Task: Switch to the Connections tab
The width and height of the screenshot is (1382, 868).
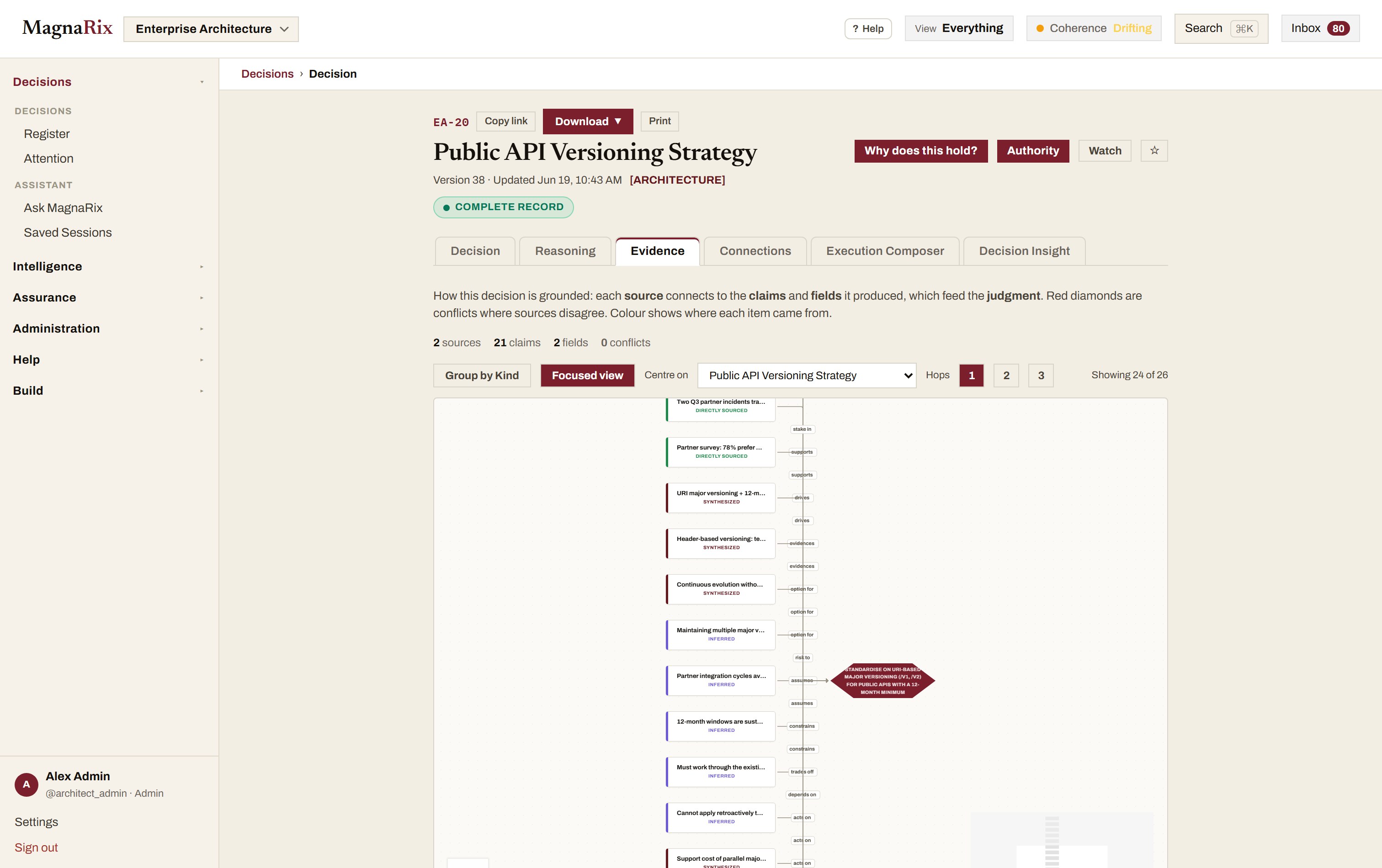Action: (755, 251)
